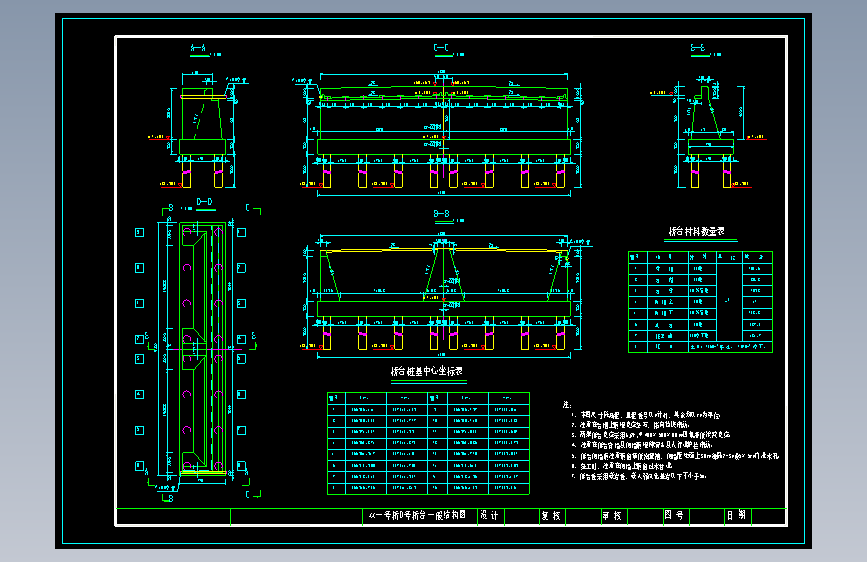The width and height of the screenshot is (867, 562).
Task: Click the 日期 cell in title block
Action: (x=736, y=516)
